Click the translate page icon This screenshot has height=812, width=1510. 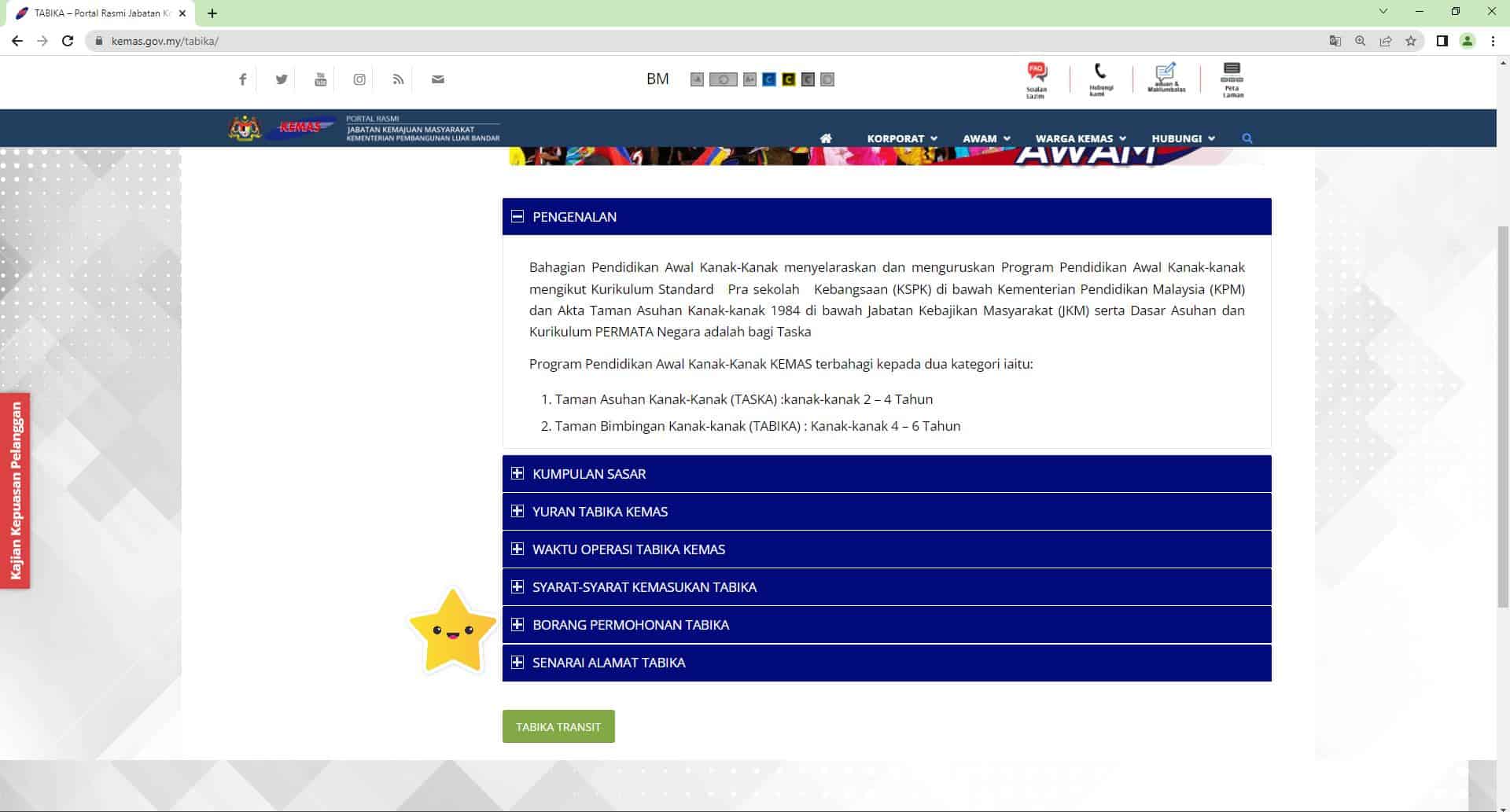1335,41
